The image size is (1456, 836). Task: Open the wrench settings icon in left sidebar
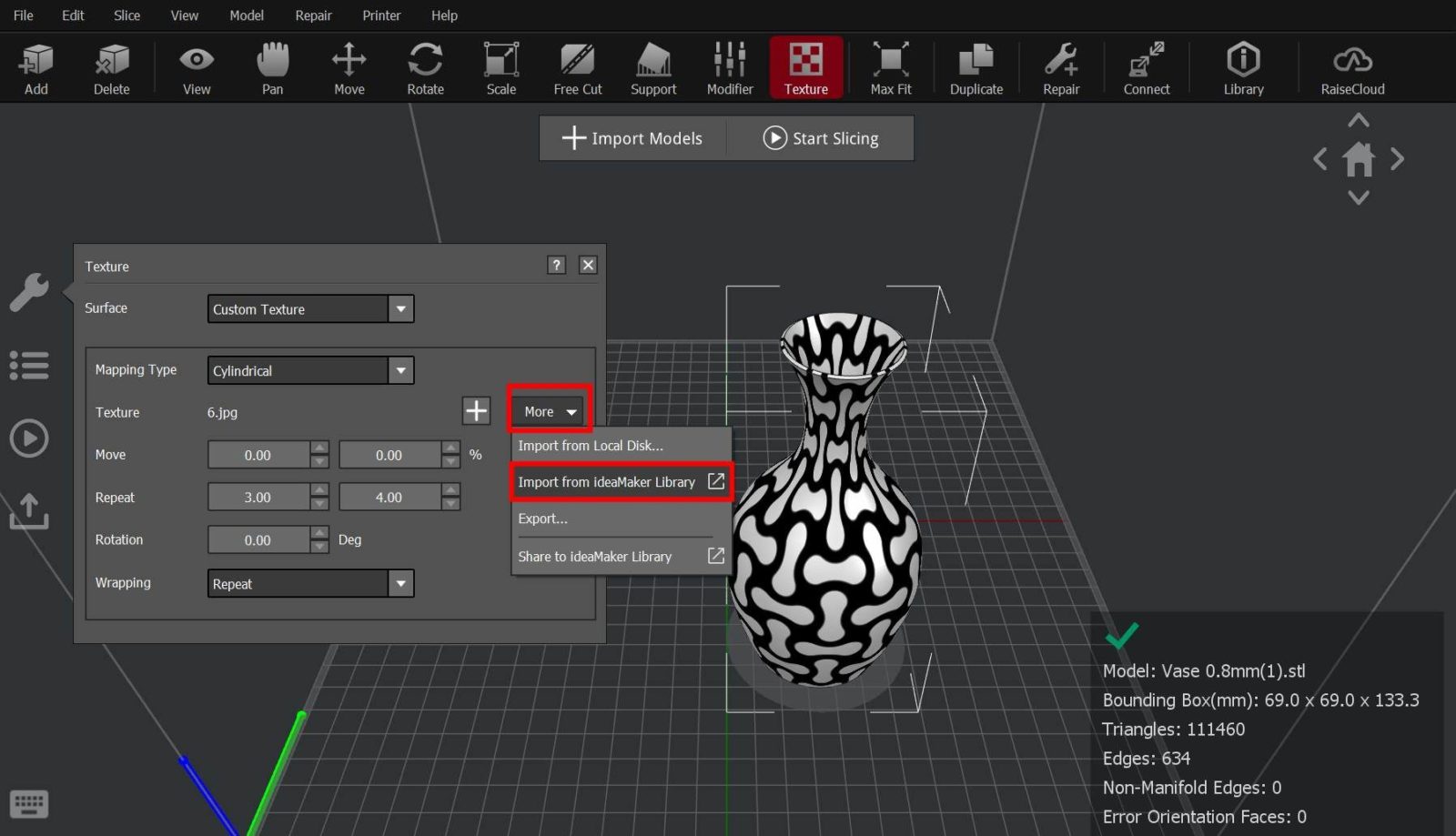tap(29, 293)
